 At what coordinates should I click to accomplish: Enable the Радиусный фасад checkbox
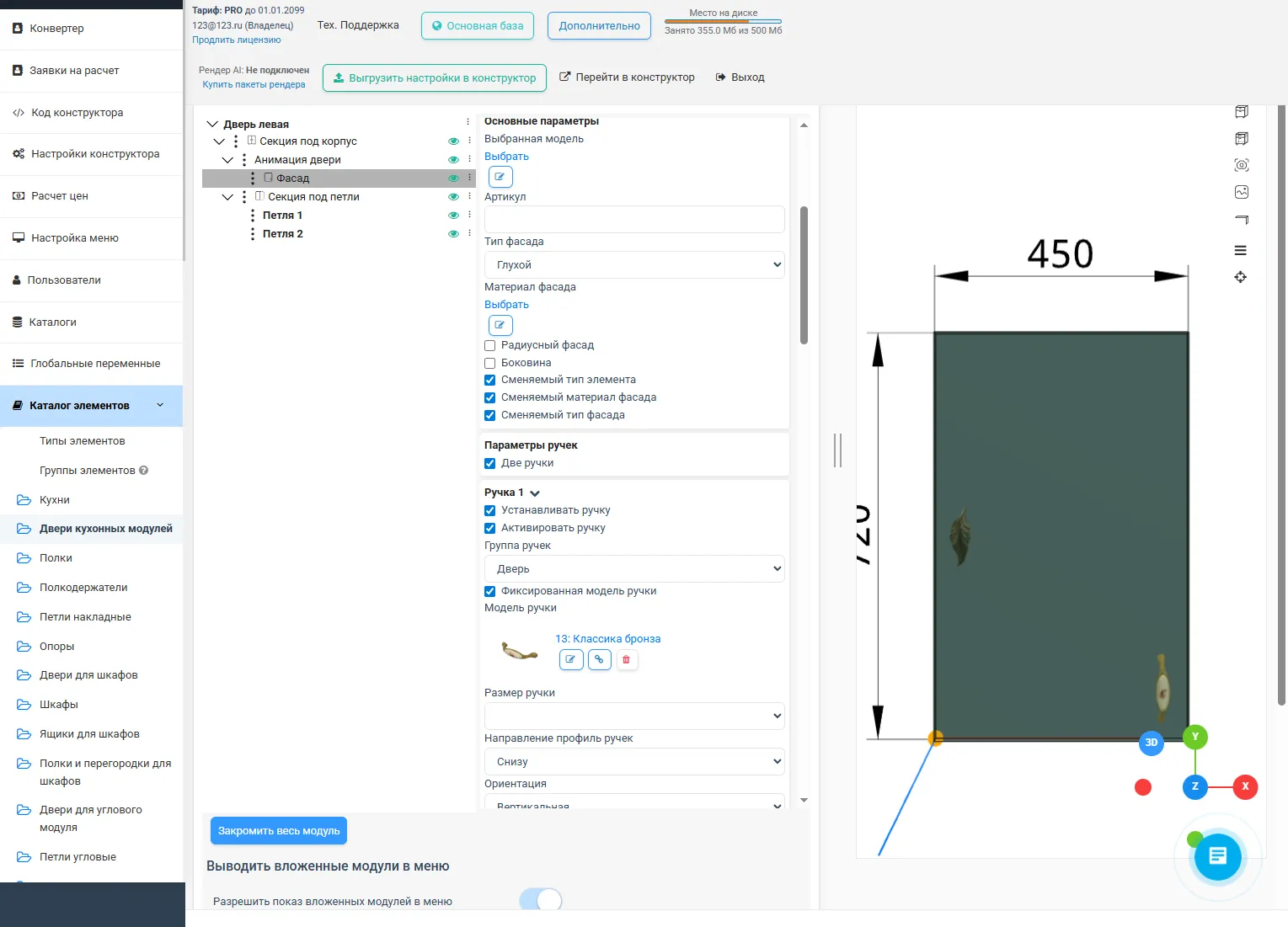(489, 345)
